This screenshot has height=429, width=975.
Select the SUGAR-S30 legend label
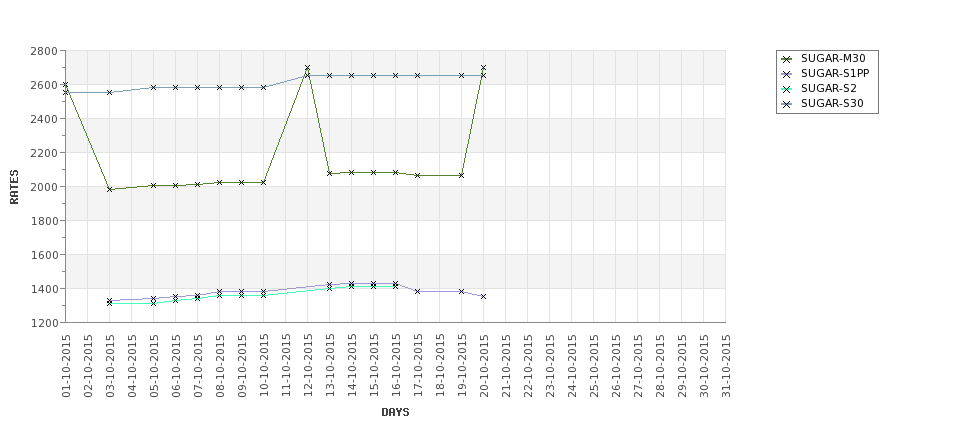pyautogui.click(x=832, y=103)
